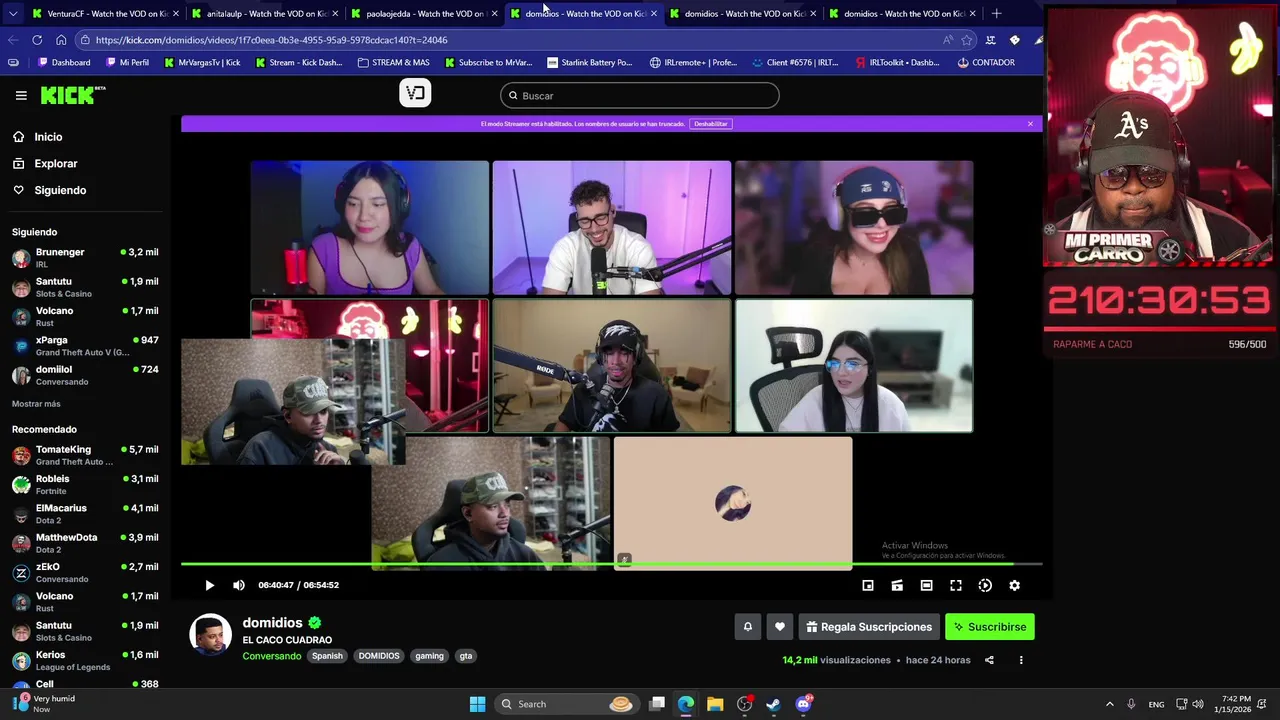Open File Explorer from taskbar

click(x=715, y=704)
